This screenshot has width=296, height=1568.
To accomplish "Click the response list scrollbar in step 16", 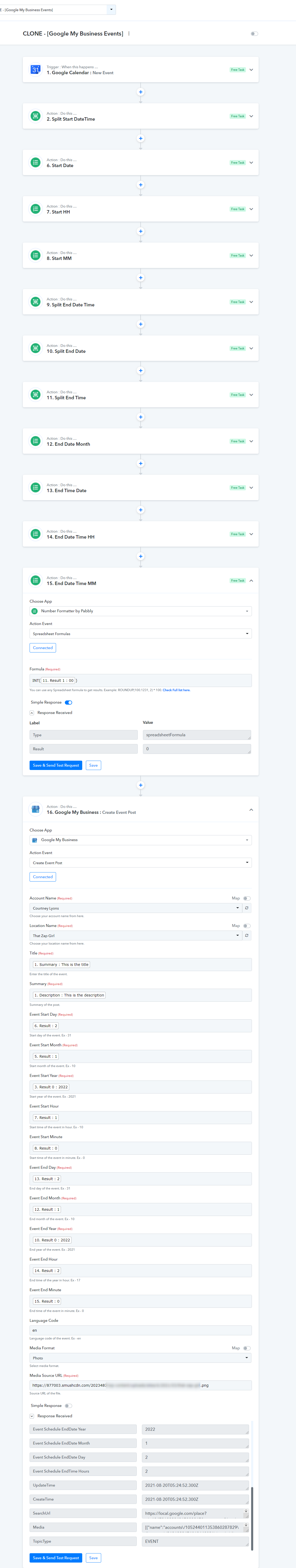I will 252,1519.
